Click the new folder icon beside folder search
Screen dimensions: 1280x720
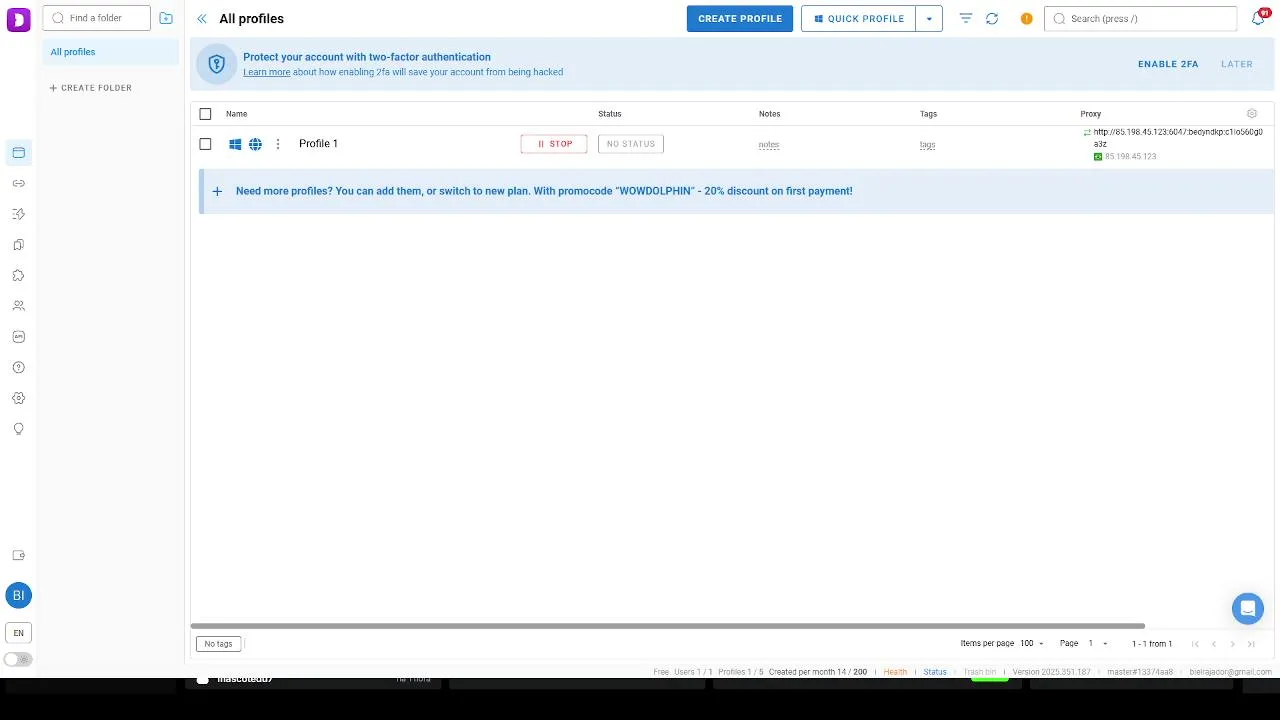166,18
